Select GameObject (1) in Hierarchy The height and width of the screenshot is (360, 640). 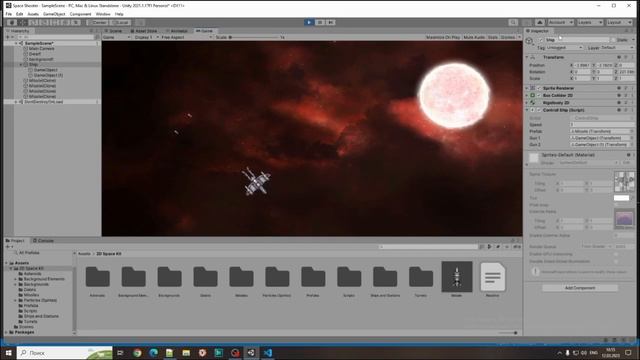click(x=48, y=76)
